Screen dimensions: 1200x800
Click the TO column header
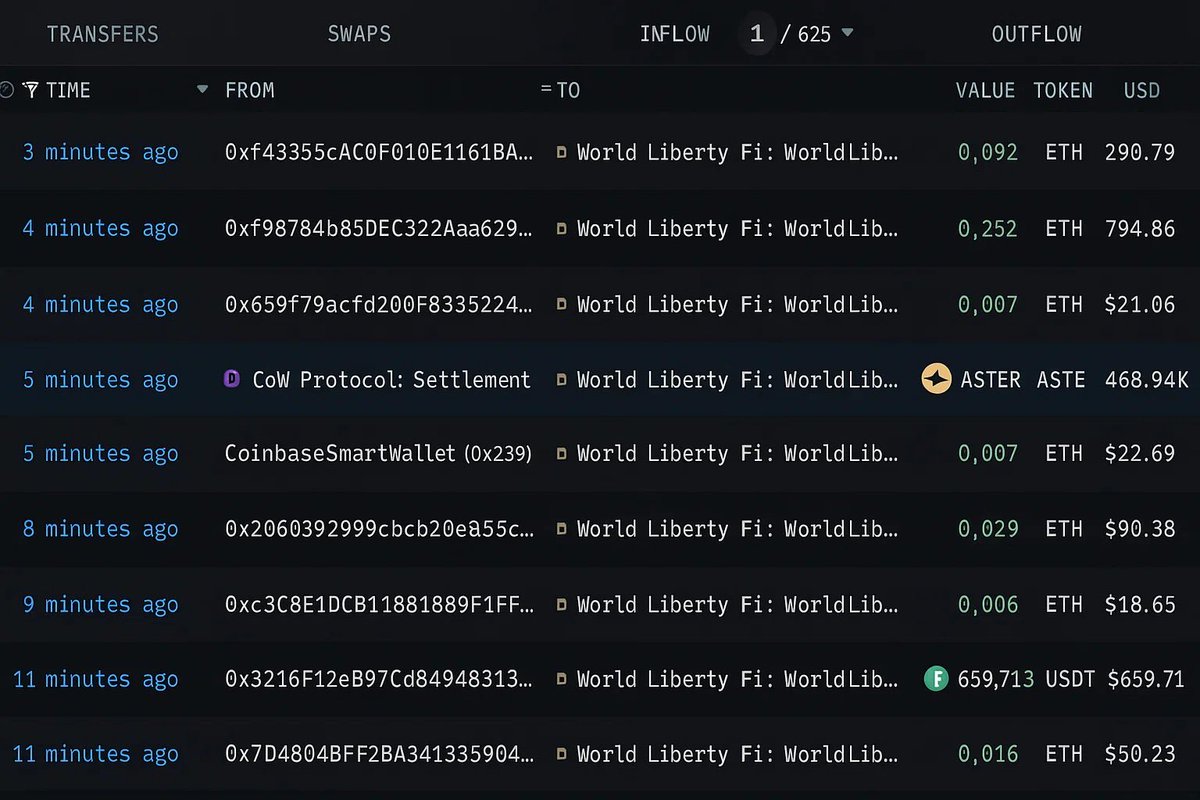pos(568,90)
